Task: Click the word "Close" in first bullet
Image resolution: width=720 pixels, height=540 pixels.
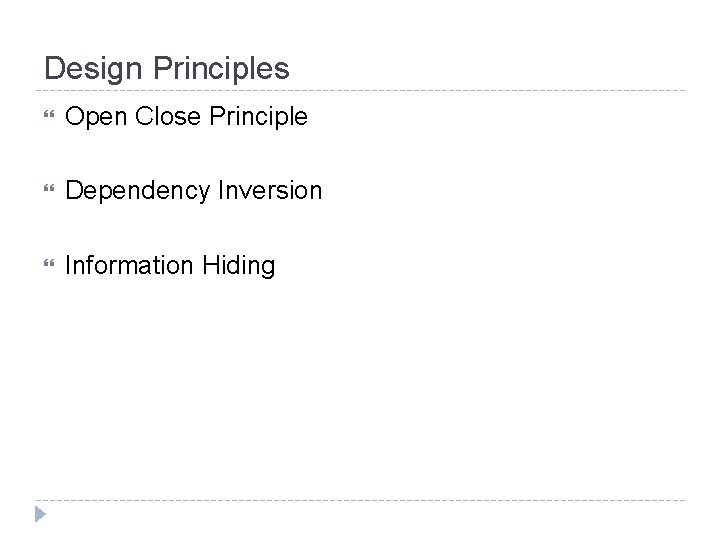Action: [x=168, y=115]
